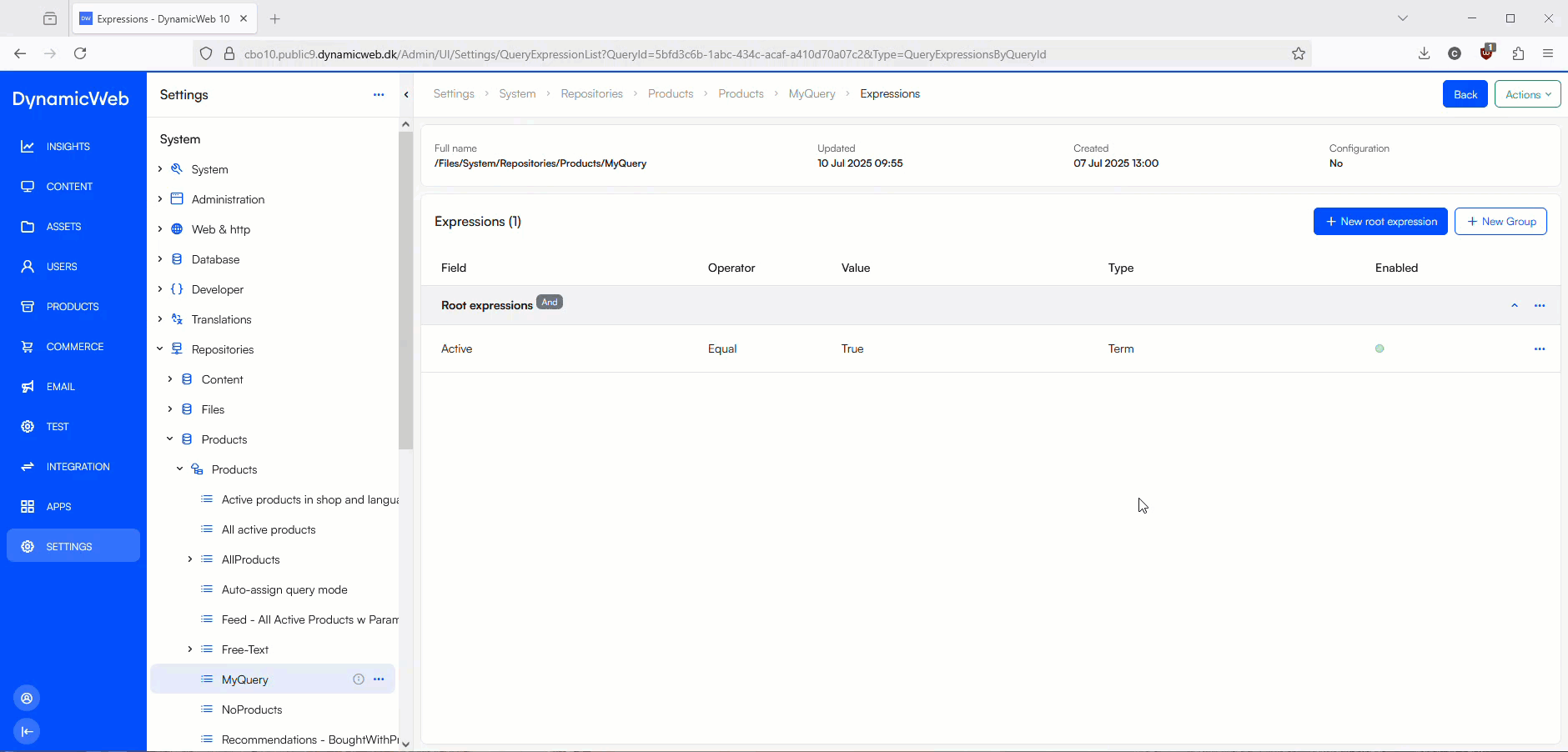Screen dimensions: 1568x752
Task: Toggle the And operator badge
Action: click(549, 303)
